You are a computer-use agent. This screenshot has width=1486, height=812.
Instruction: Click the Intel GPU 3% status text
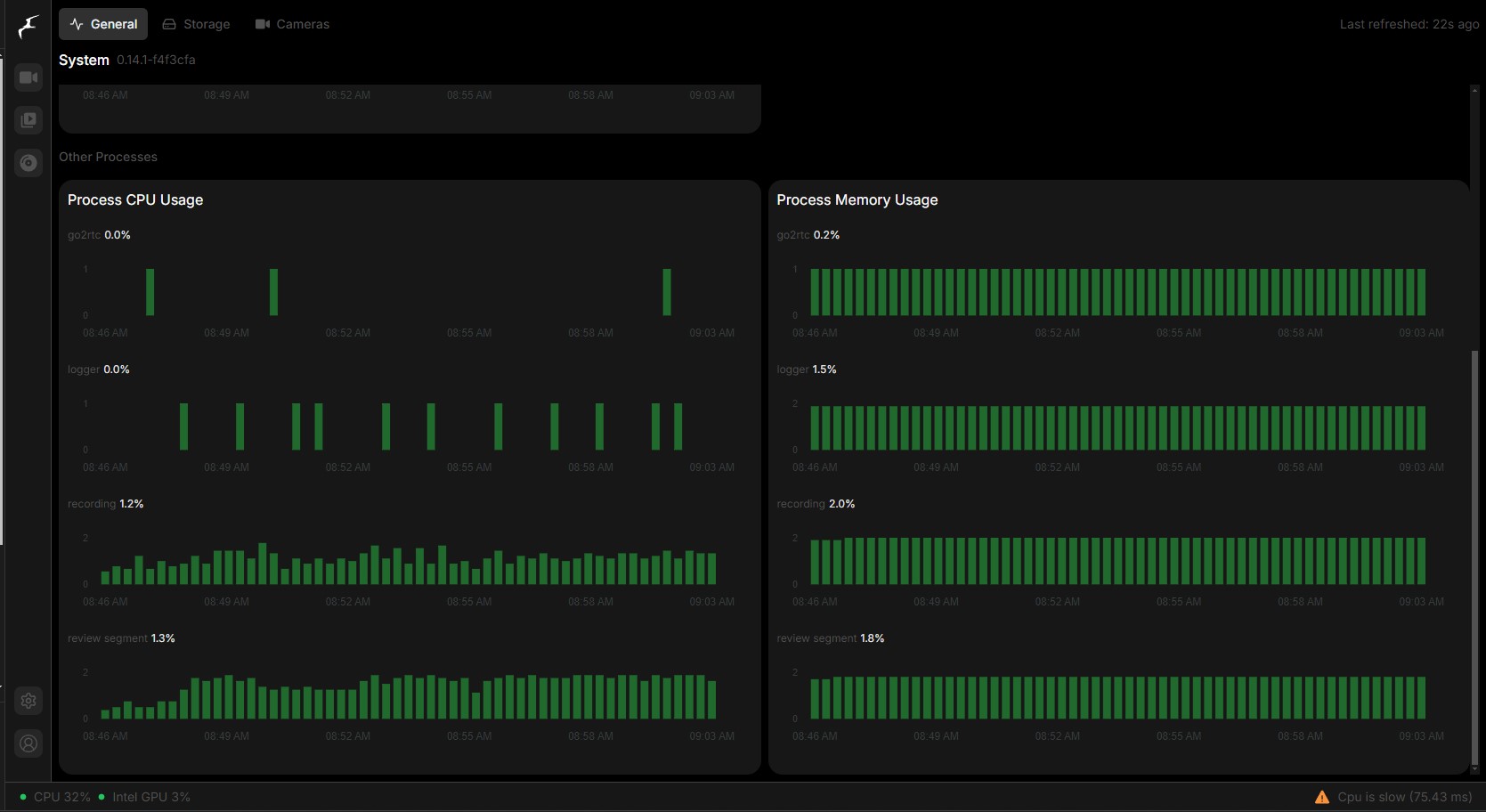tap(150, 797)
